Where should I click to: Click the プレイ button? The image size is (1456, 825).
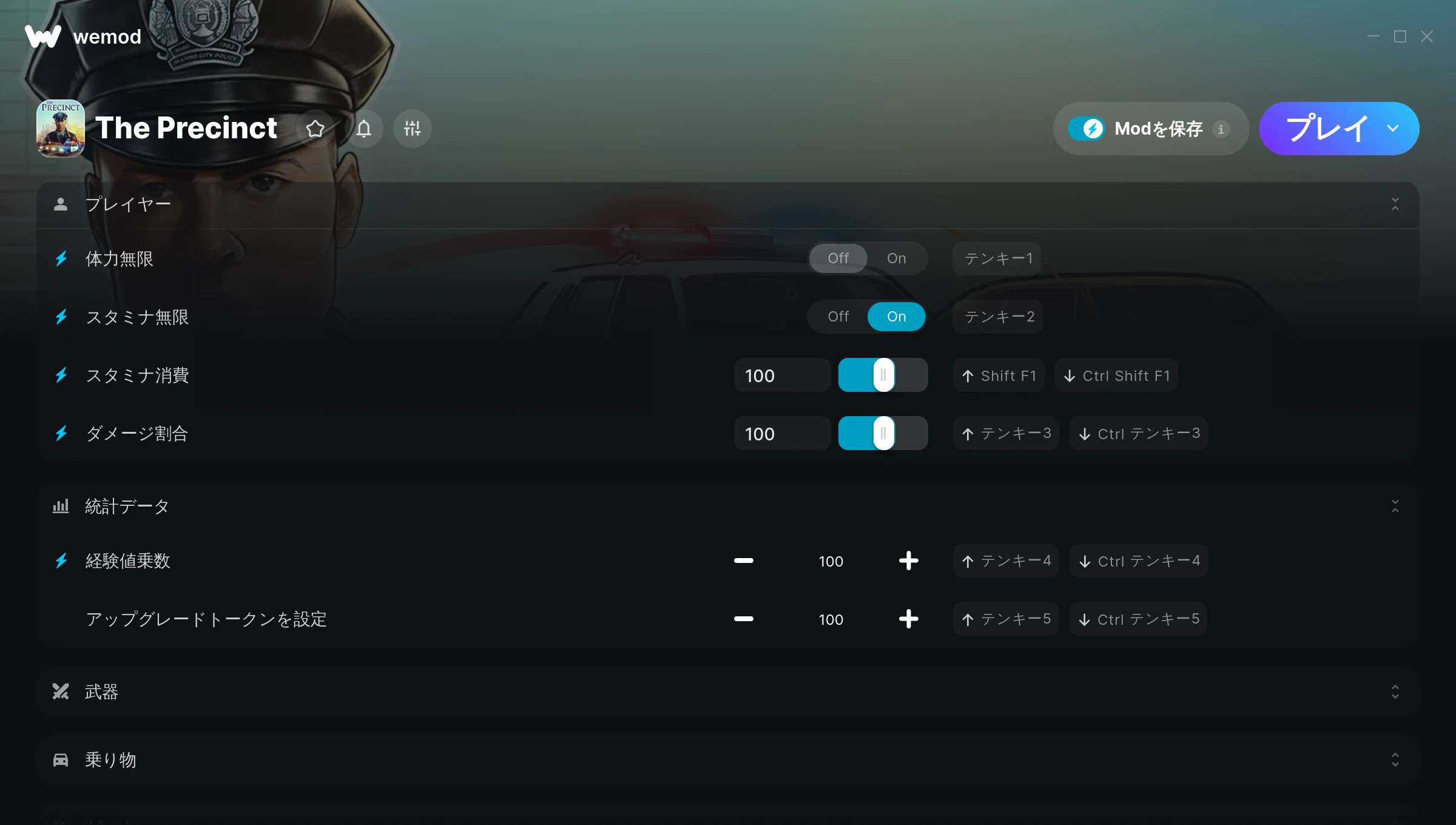1326,129
